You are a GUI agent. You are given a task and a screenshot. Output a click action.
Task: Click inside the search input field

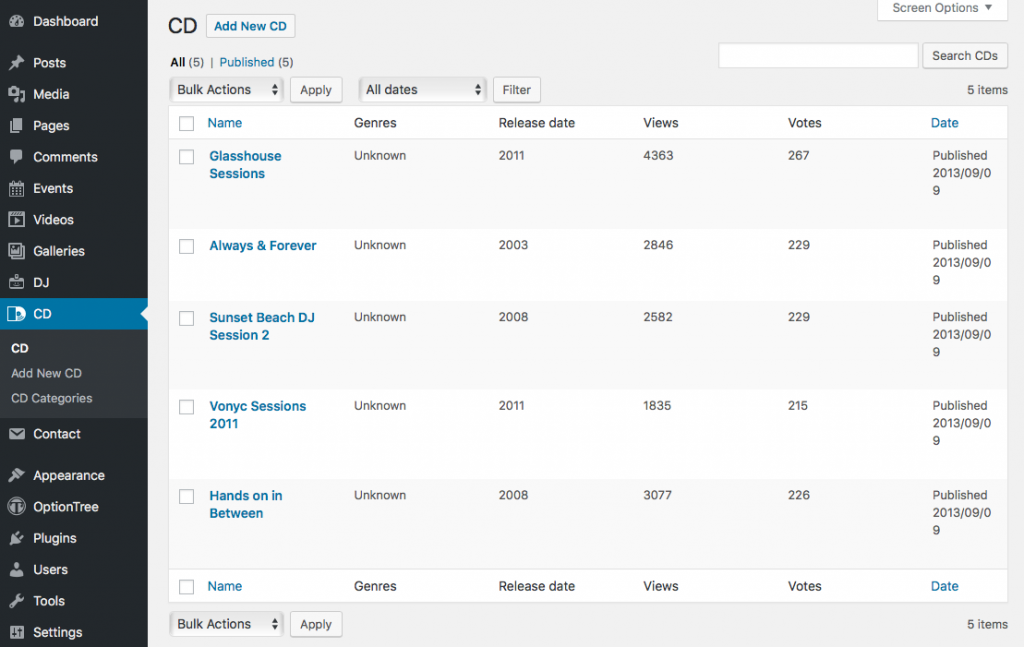(x=818, y=55)
